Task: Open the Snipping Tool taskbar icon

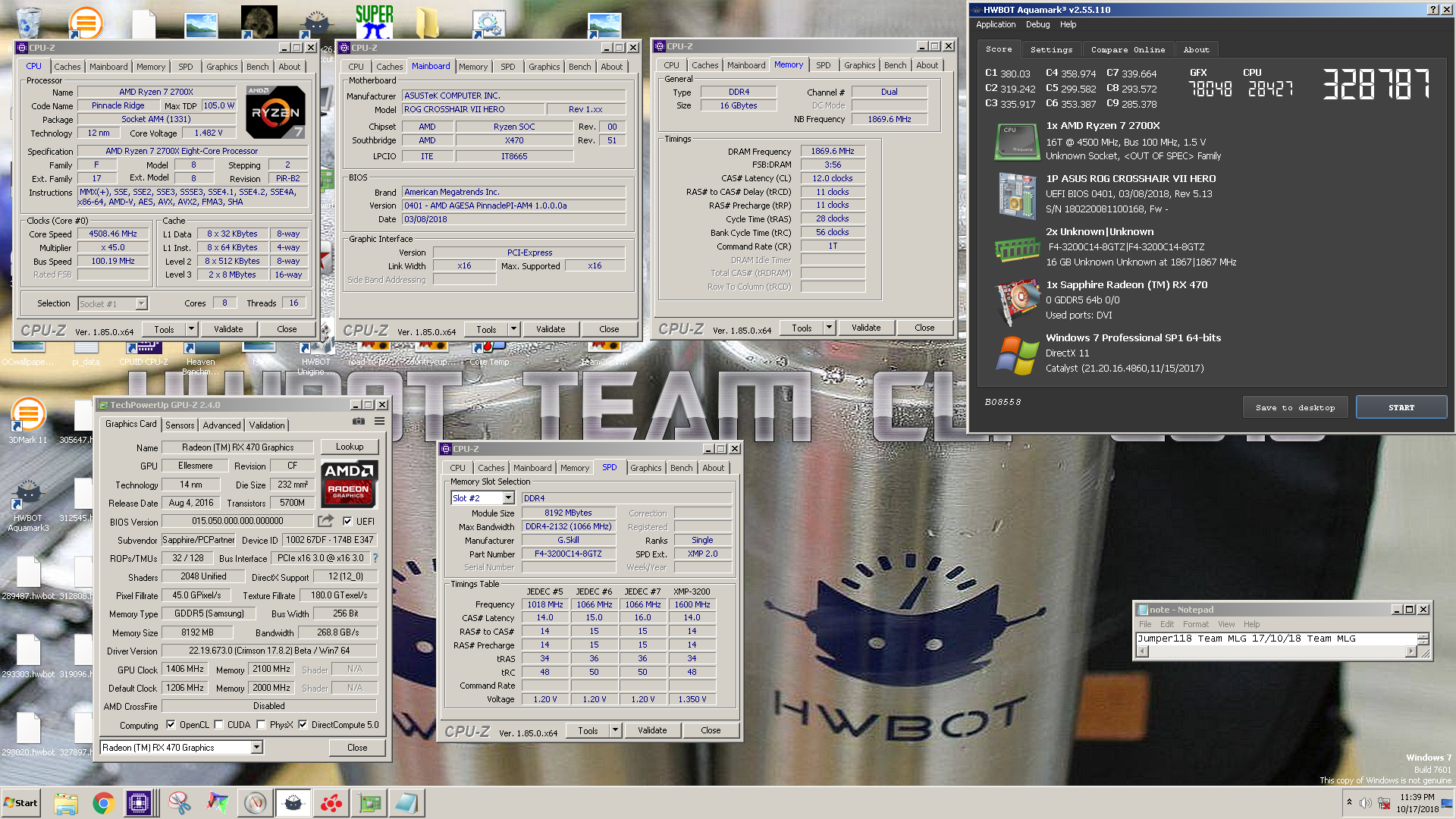Action: click(x=180, y=803)
